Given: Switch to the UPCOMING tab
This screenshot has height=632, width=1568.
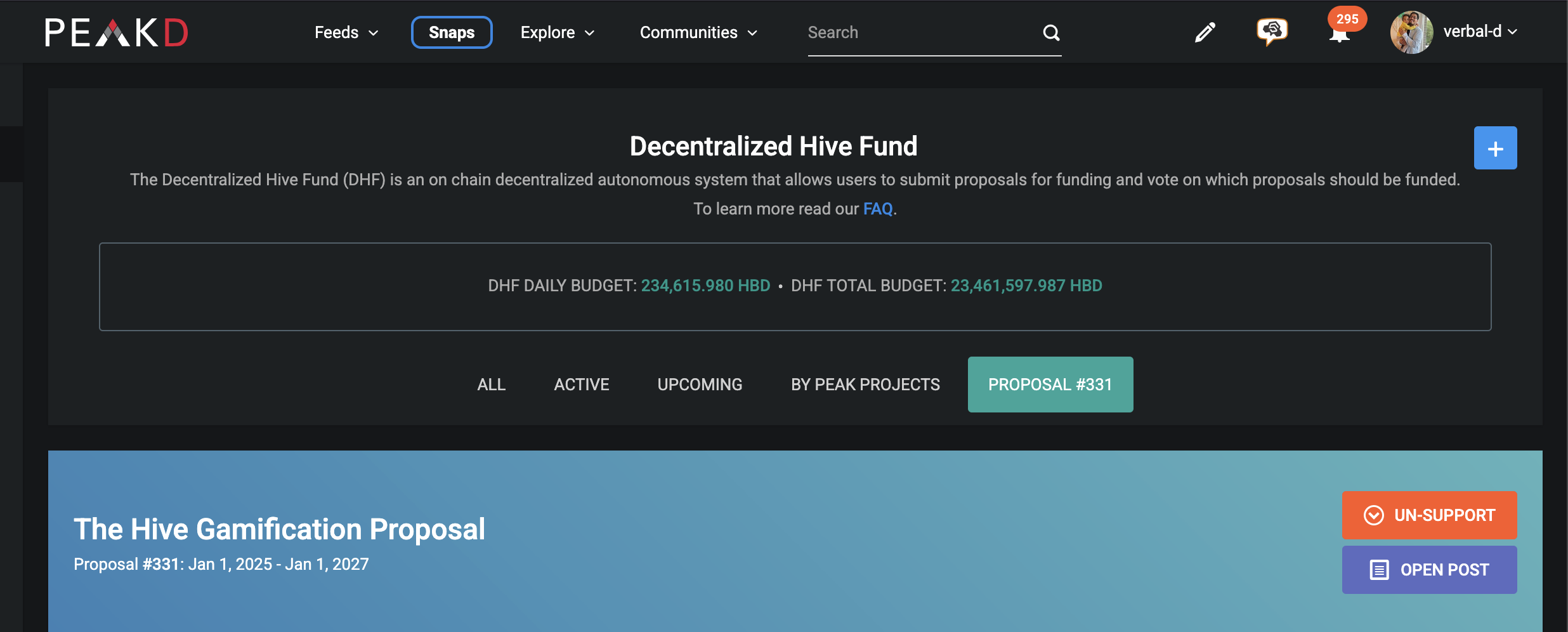Looking at the screenshot, I should [x=700, y=385].
